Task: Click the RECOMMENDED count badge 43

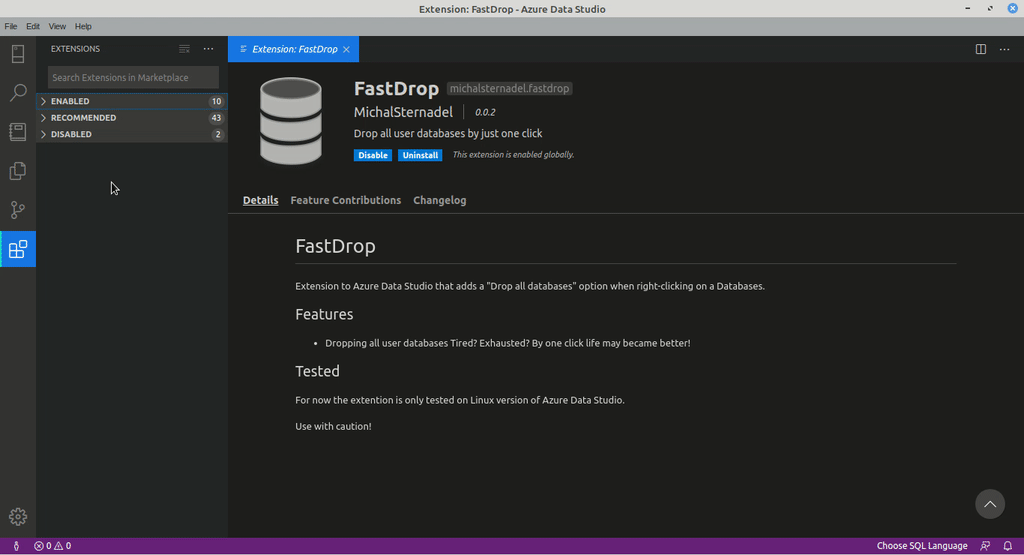Action: tap(216, 118)
